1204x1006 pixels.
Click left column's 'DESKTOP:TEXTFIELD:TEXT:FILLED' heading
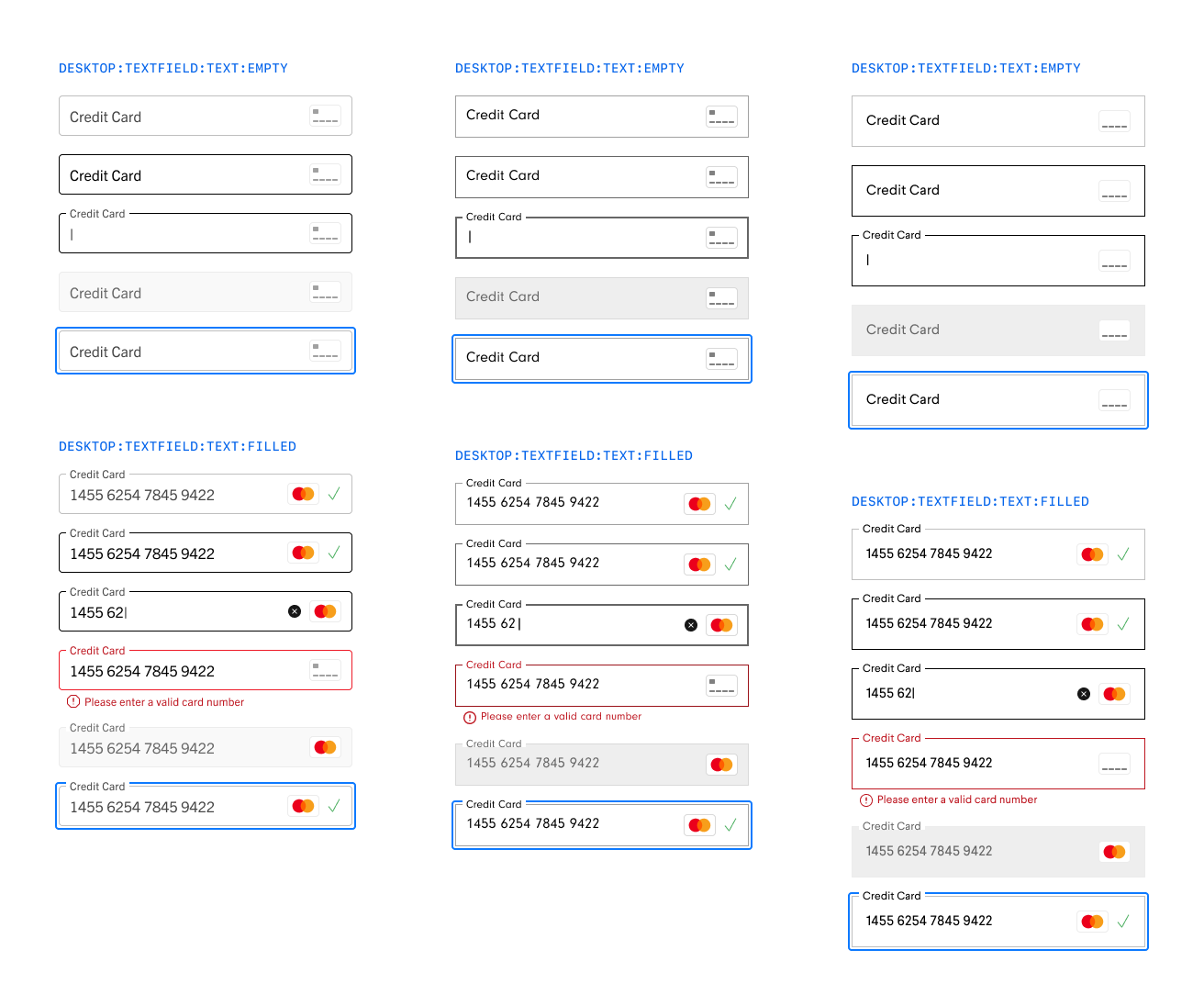[178, 446]
